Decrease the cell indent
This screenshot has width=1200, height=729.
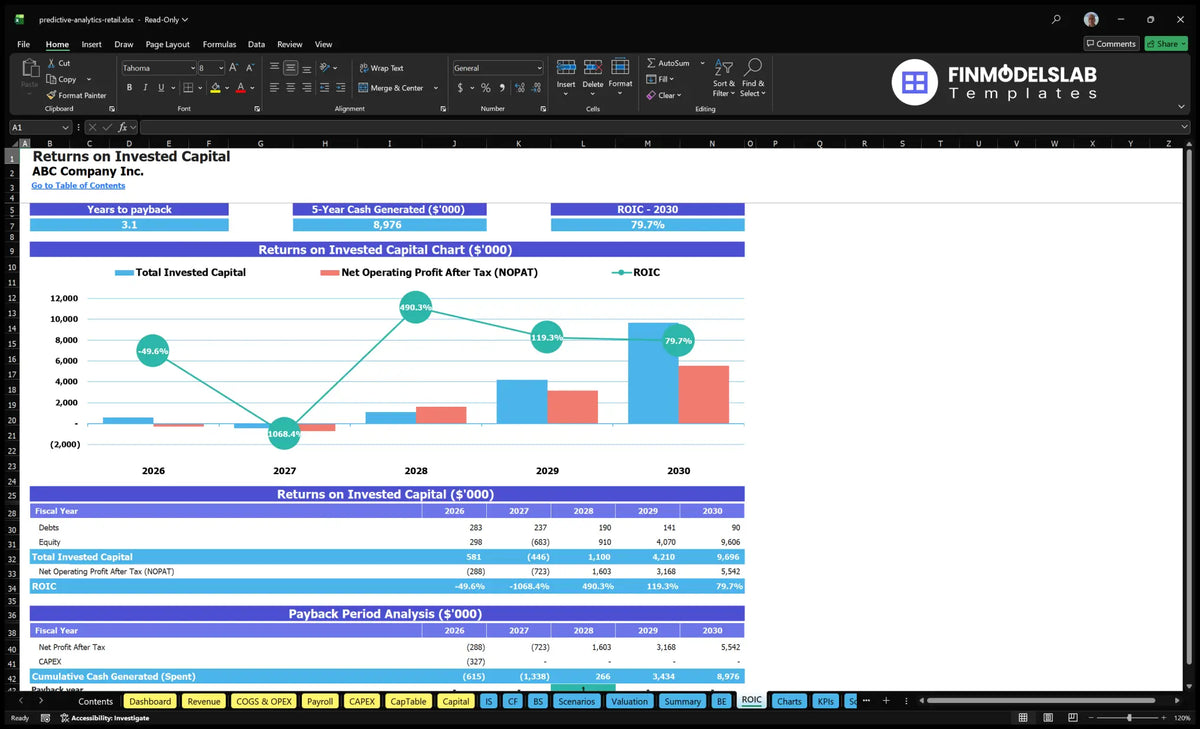tap(324, 88)
